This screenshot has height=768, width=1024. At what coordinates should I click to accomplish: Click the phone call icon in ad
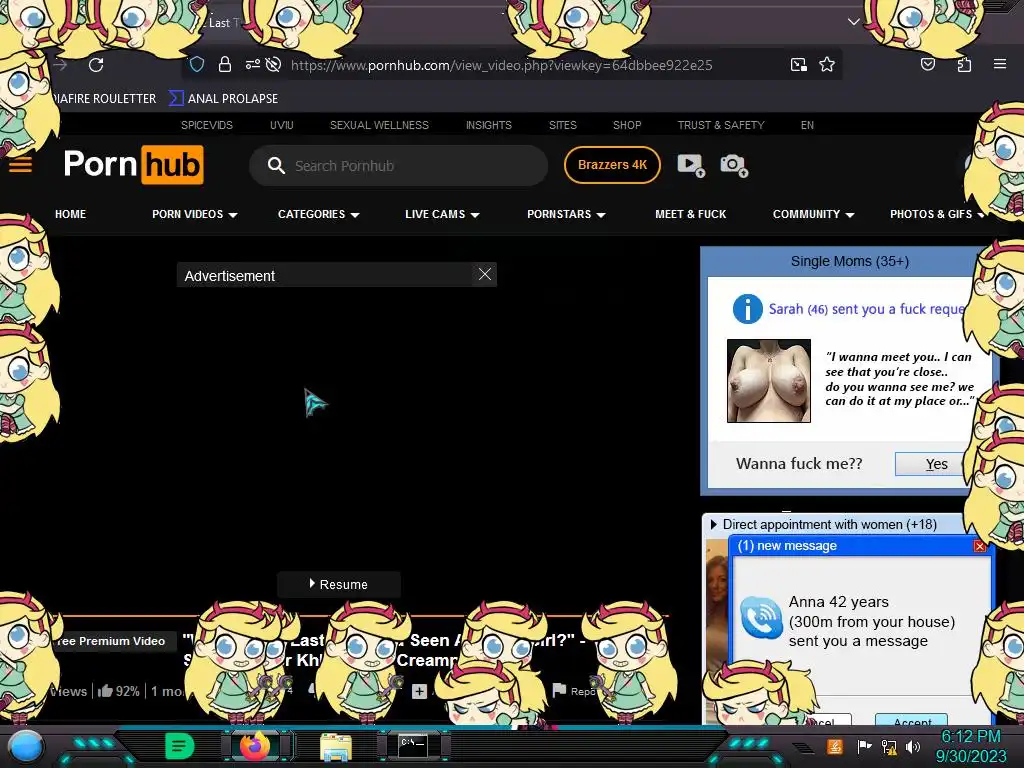click(761, 618)
